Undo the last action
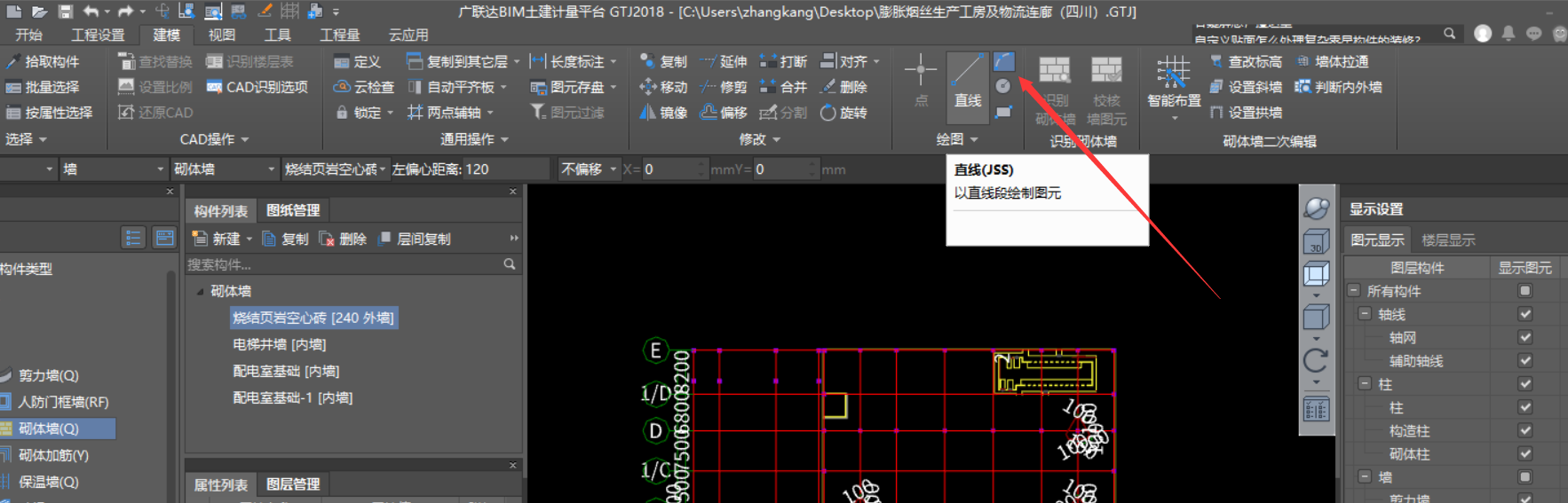1568x503 pixels. 91,12
